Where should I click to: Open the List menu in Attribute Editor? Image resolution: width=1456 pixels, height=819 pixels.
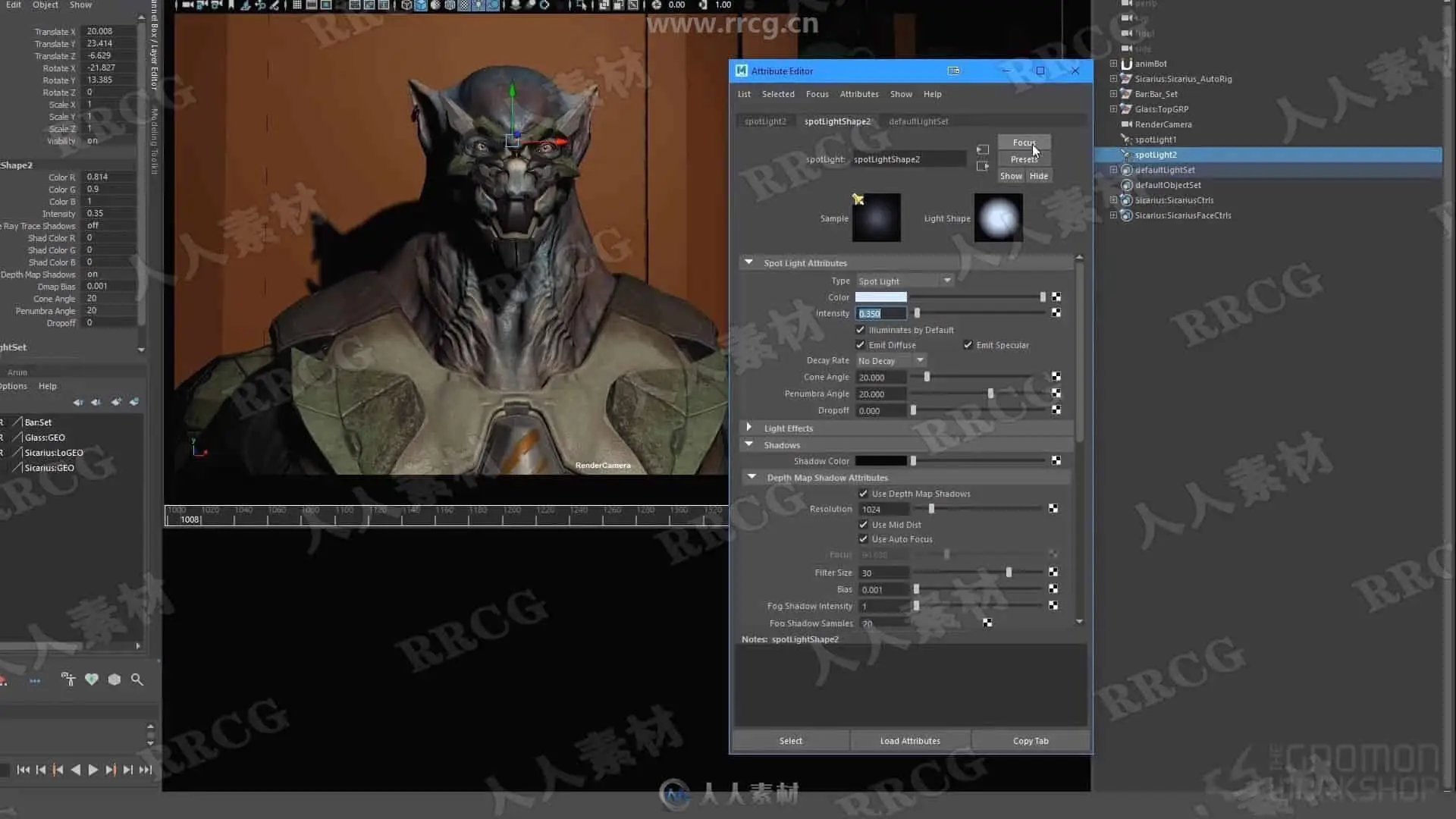744,94
